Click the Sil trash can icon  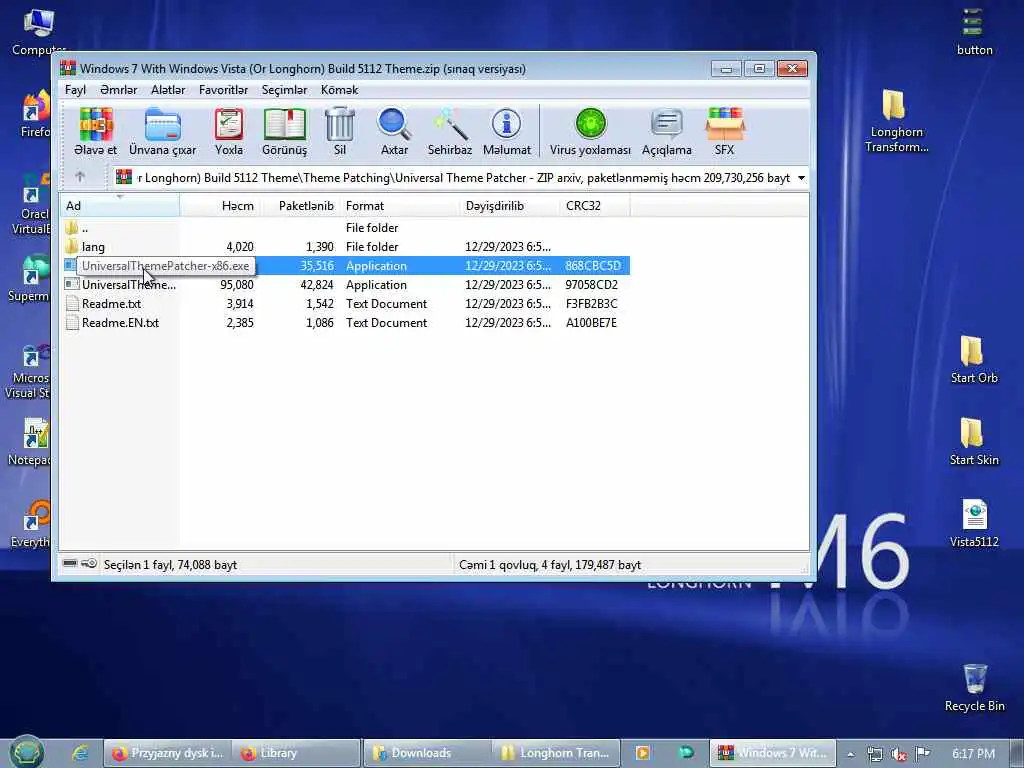click(x=340, y=132)
